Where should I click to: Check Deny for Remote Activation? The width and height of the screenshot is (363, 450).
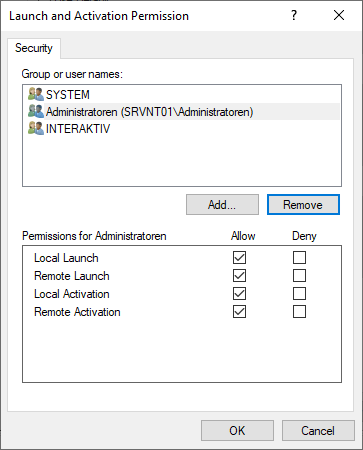click(299, 312)
